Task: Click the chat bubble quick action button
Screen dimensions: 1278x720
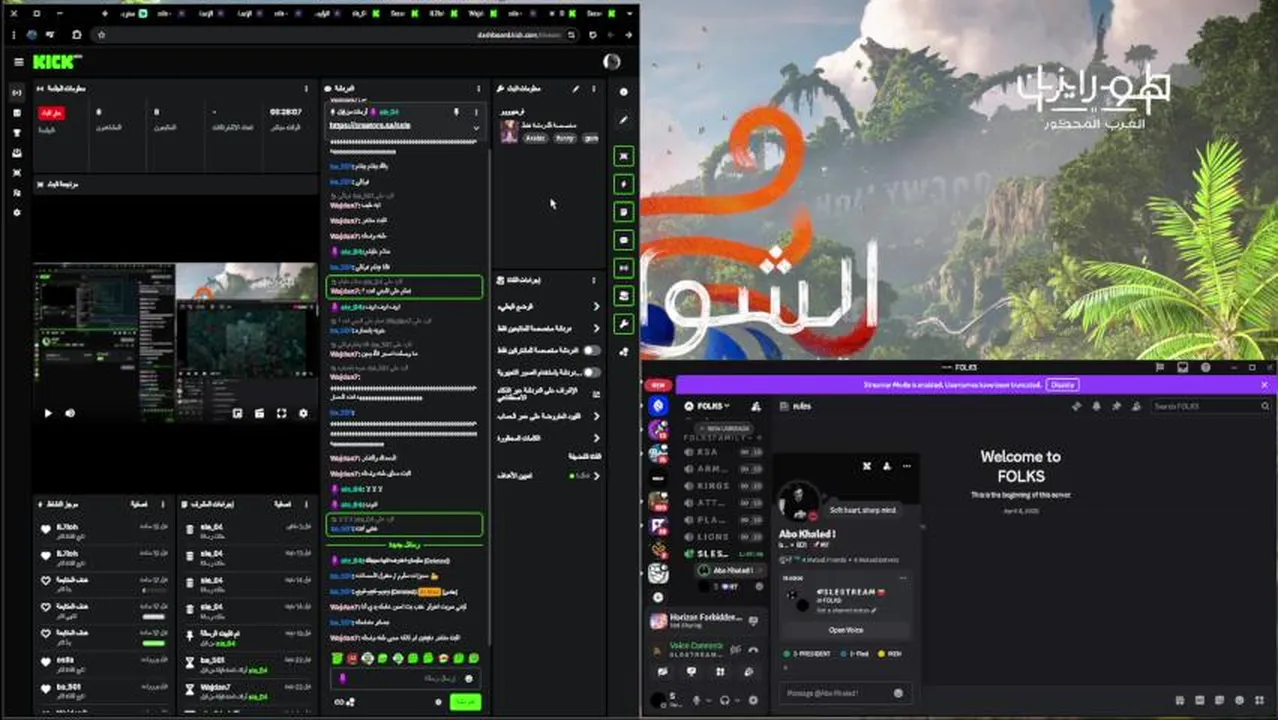Action: point(624,240)
